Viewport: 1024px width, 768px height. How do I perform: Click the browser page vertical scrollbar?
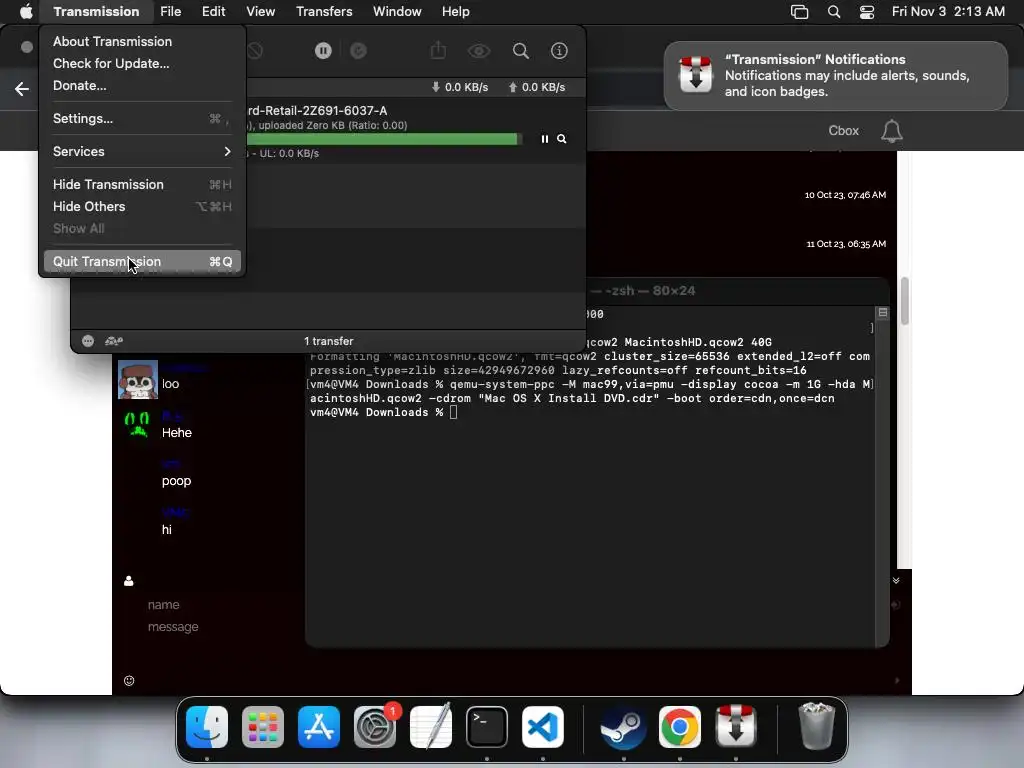[x=904, y=300]
